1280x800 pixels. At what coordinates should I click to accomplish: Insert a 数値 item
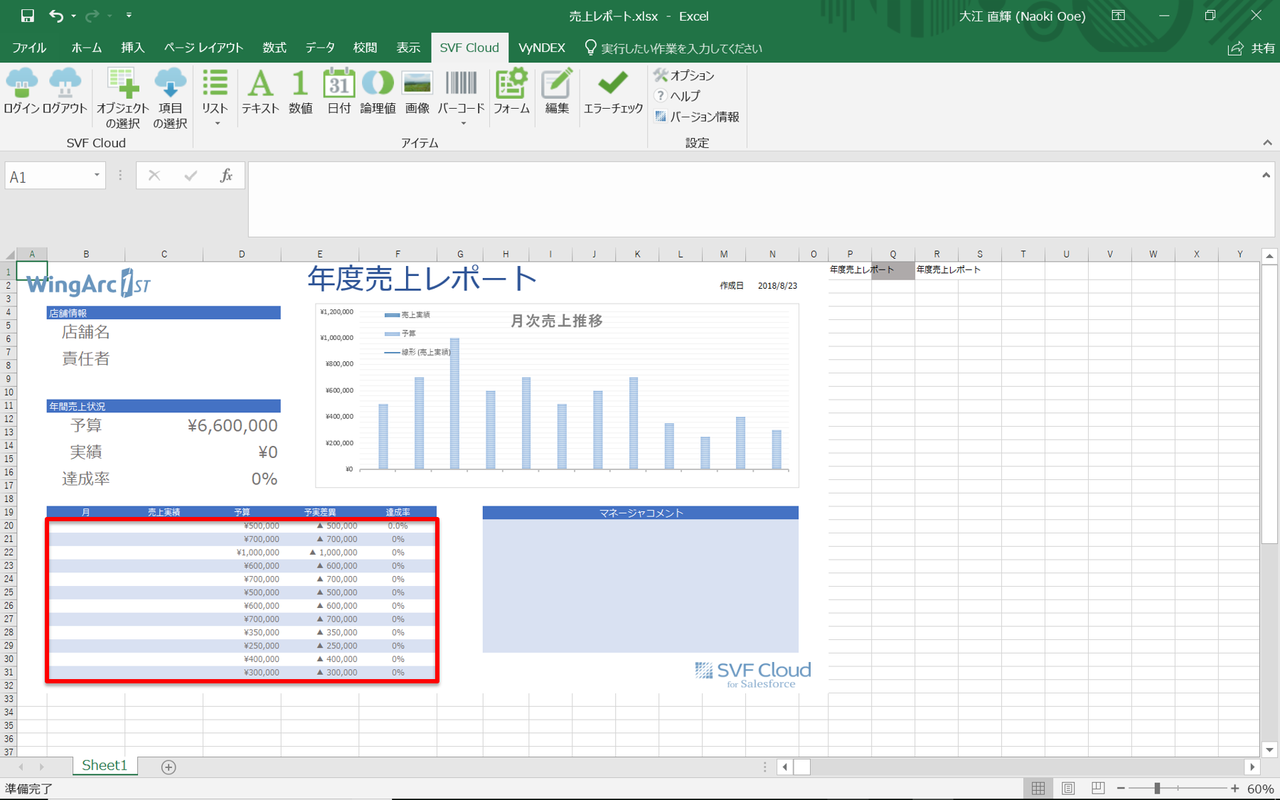tap(300, 92)
